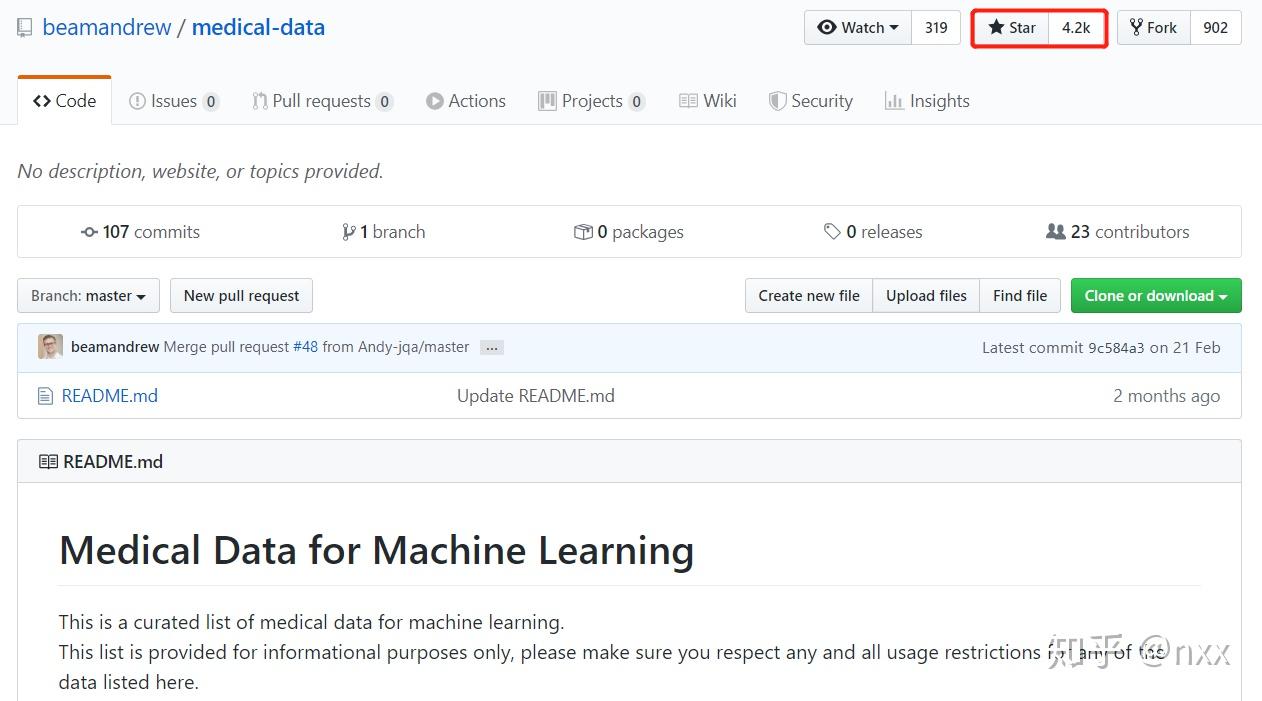Image resolution: width=1262 pixels, height=701 pixels.
Task: Click the README.md file icon
Action: [x=45, y=397]
